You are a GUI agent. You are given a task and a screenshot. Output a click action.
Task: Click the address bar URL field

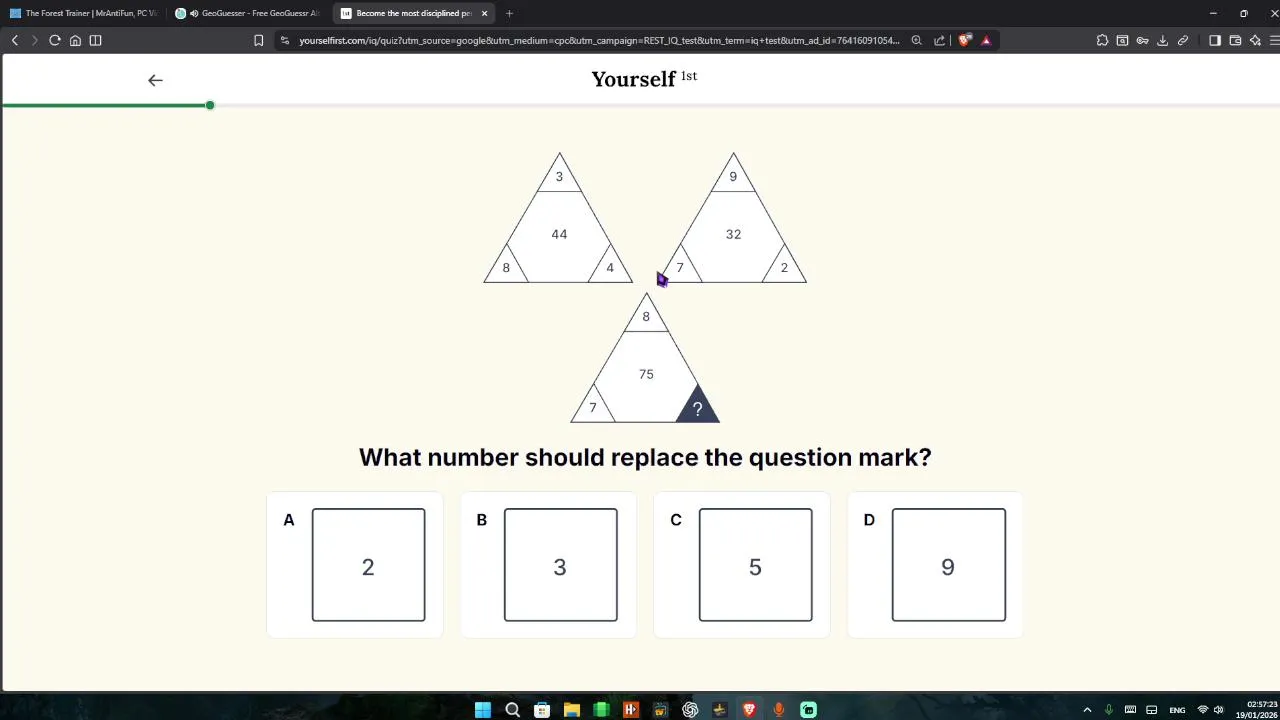click(598, 40)
